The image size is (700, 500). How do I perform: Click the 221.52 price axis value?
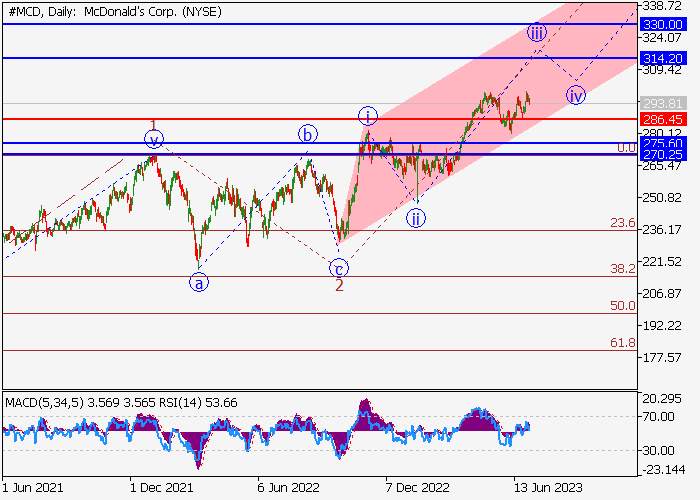coord(662,262)
